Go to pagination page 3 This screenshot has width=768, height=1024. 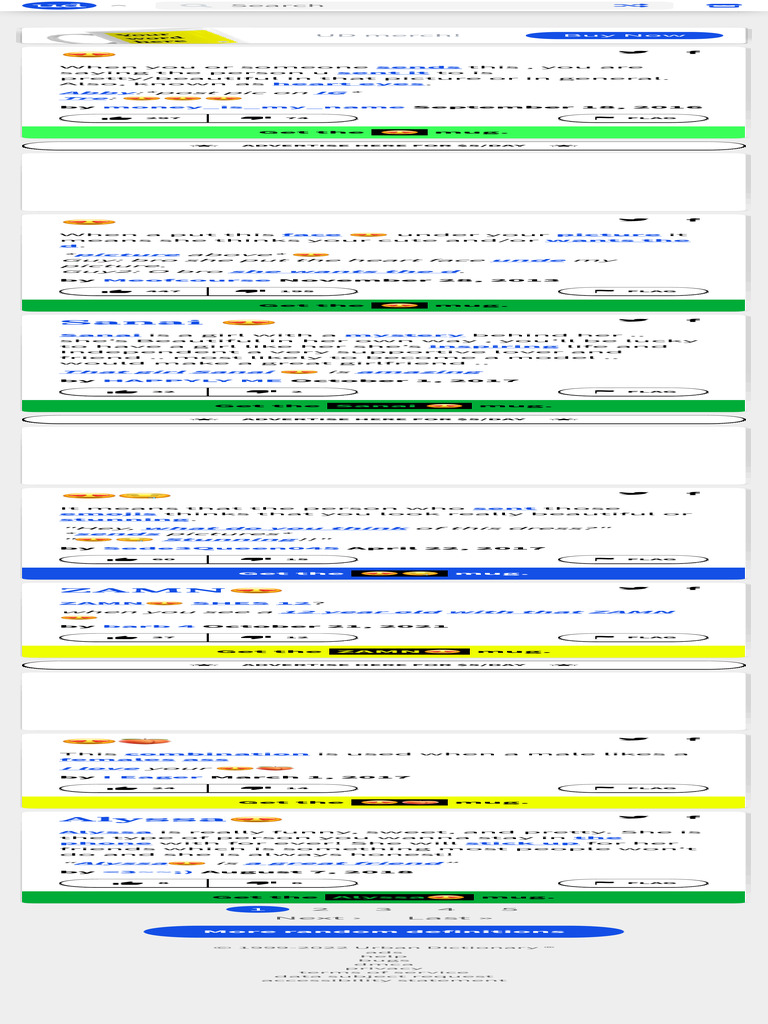pos(383,909)
